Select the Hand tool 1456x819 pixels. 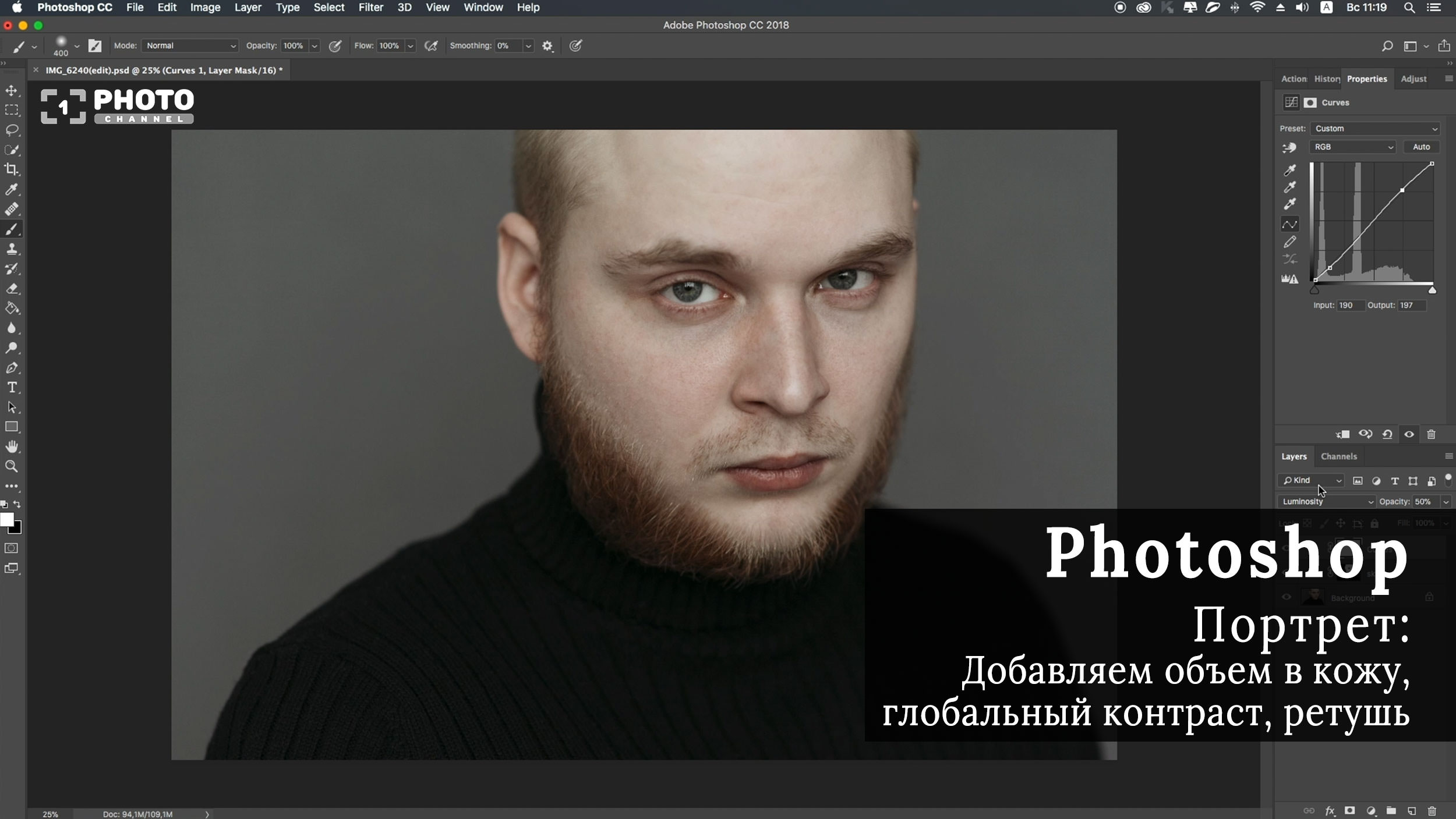pos(12,447)
